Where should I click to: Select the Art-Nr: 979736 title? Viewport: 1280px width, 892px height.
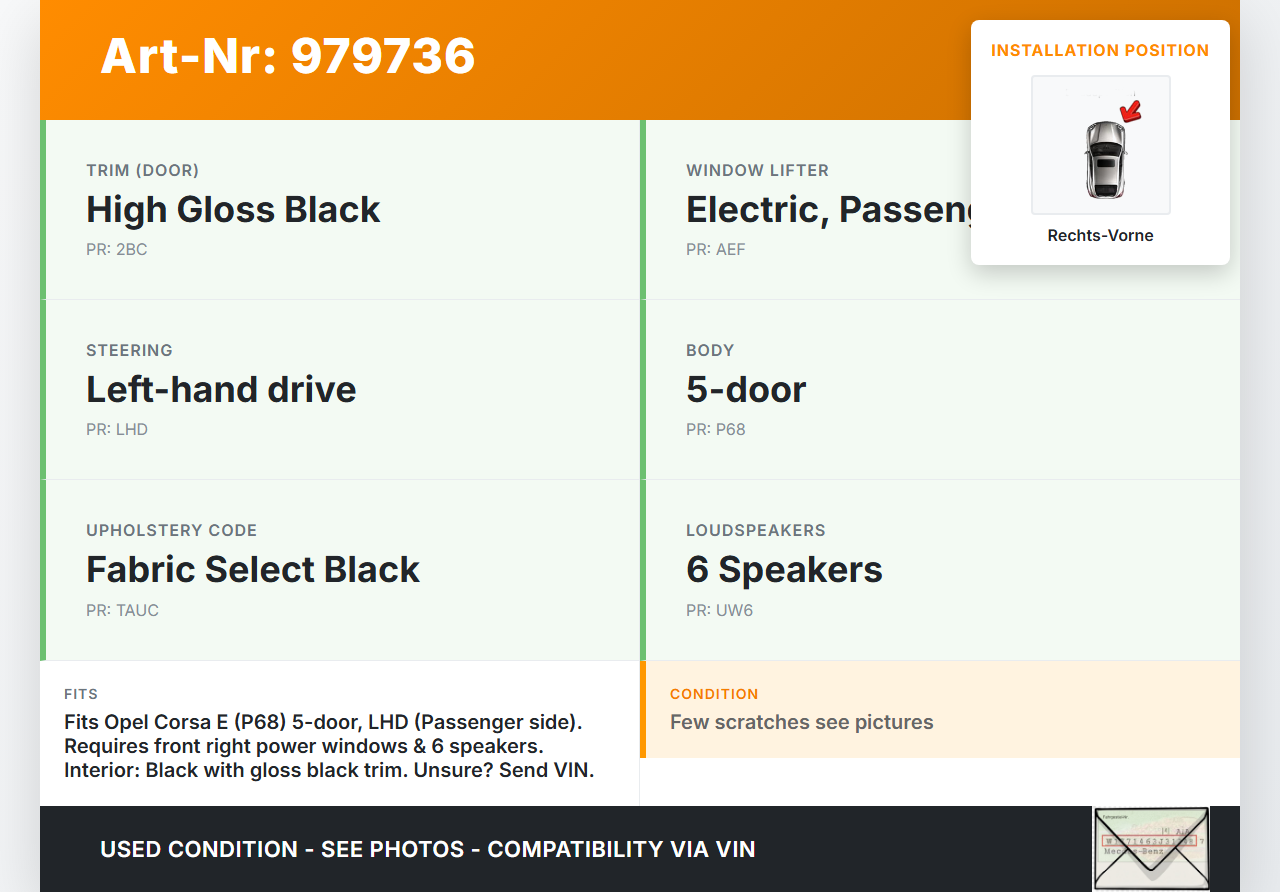288,56
